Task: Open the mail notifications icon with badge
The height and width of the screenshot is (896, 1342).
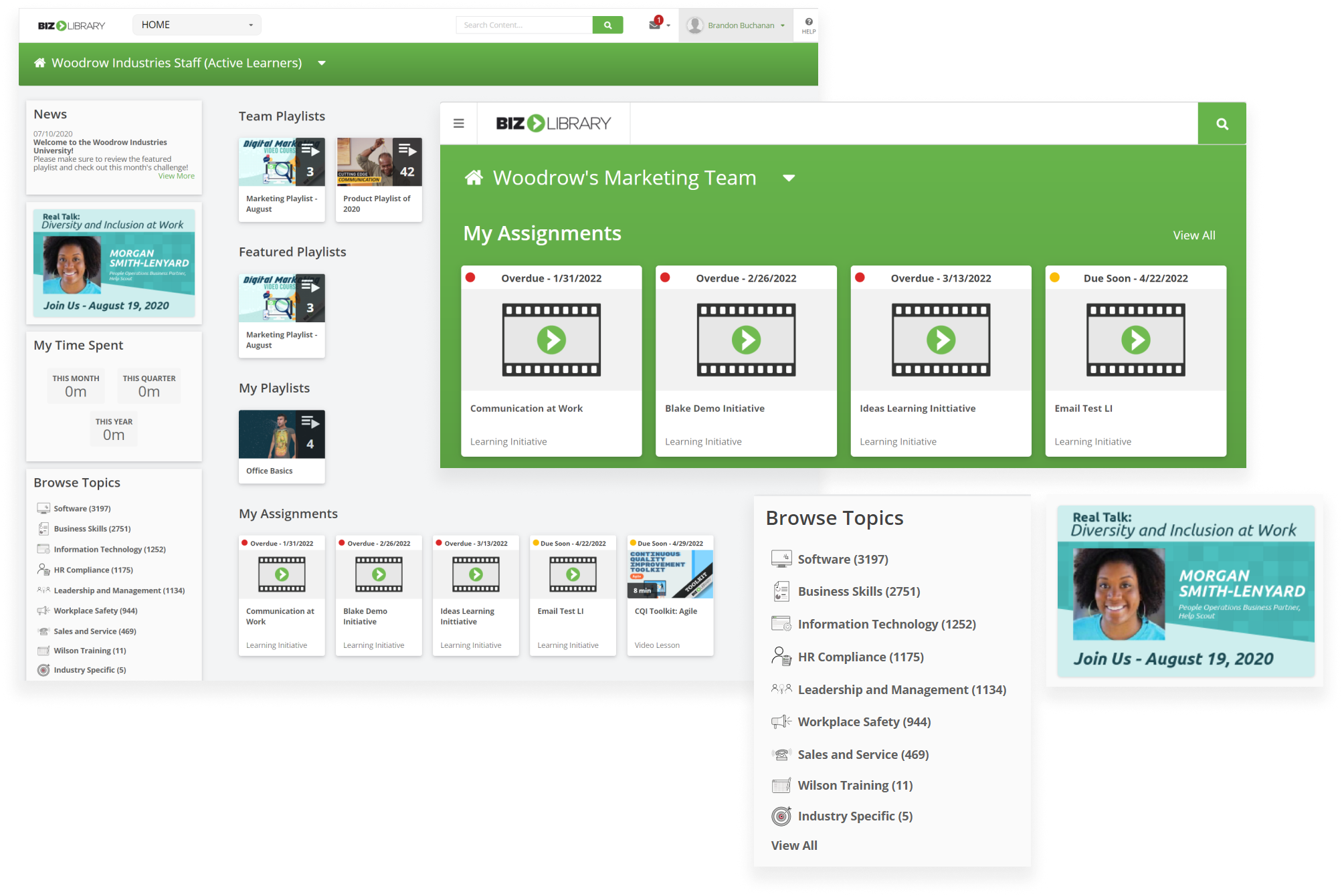Action: (655, 24)
